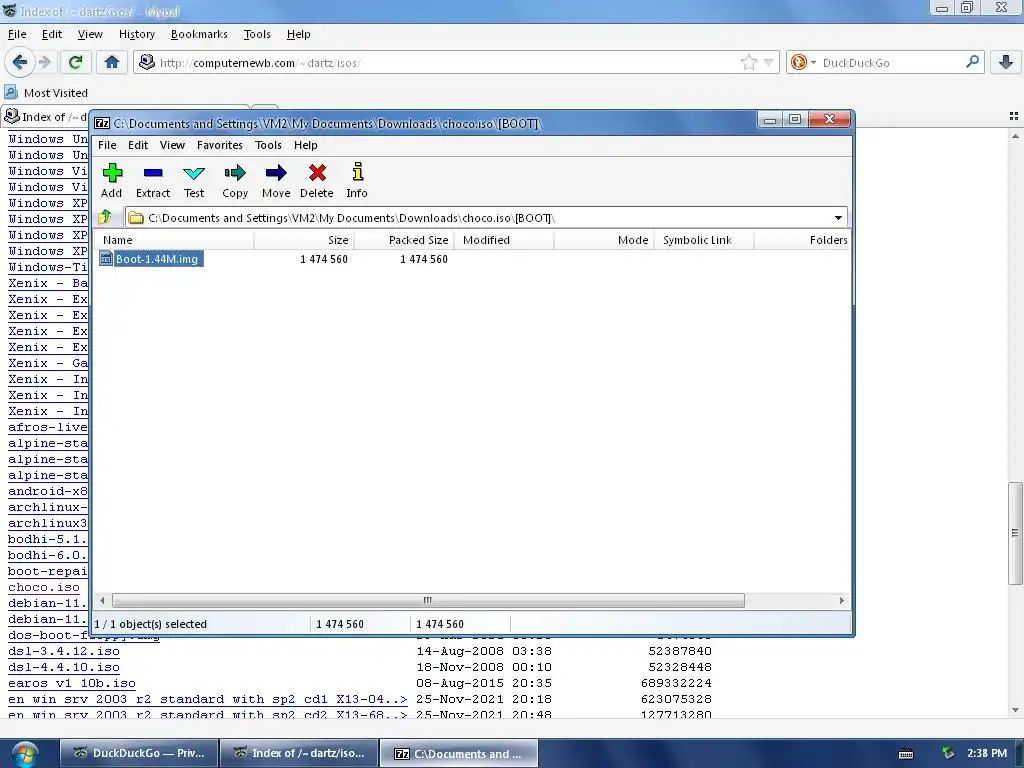Click the browser Back arrow
Image resolution: width=1024 pixels, height=768 pixels.
(20, 62)
